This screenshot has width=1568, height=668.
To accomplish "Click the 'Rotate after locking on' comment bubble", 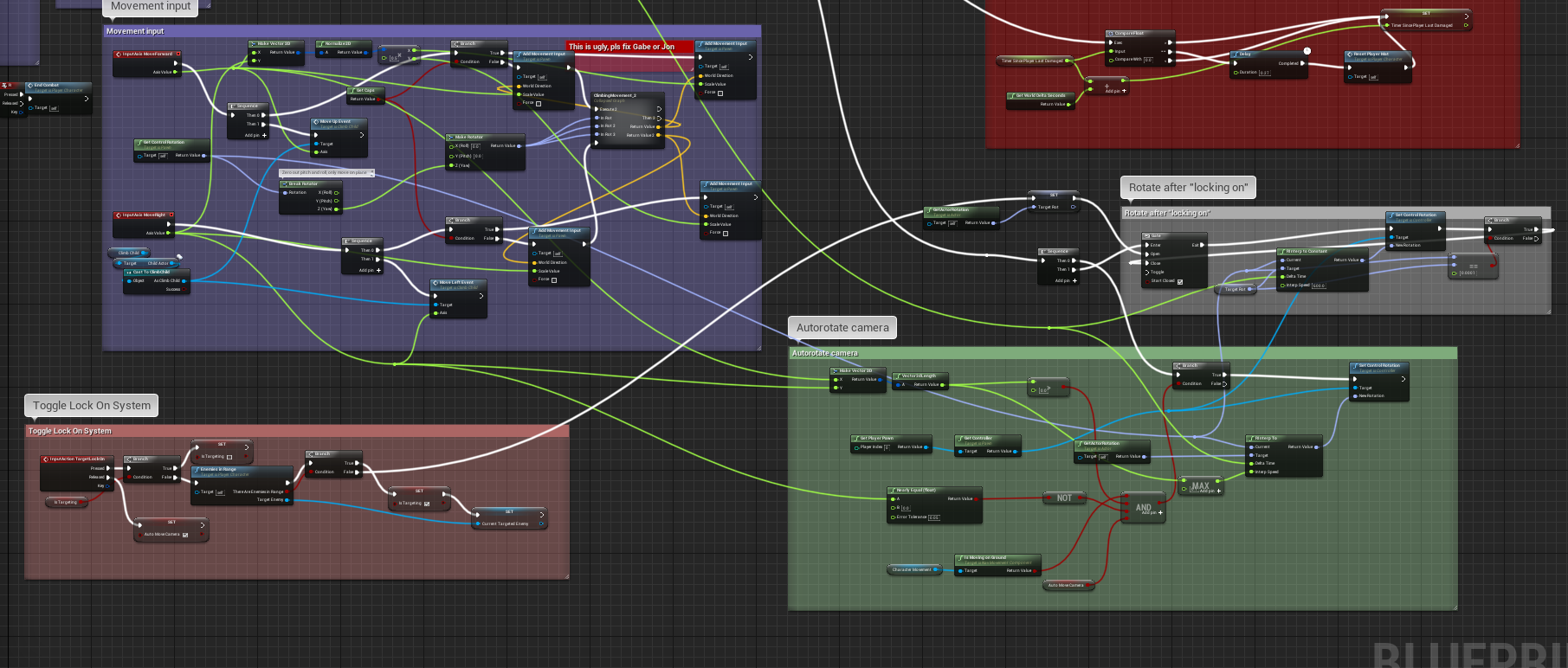I will (x=1188, y=188).
